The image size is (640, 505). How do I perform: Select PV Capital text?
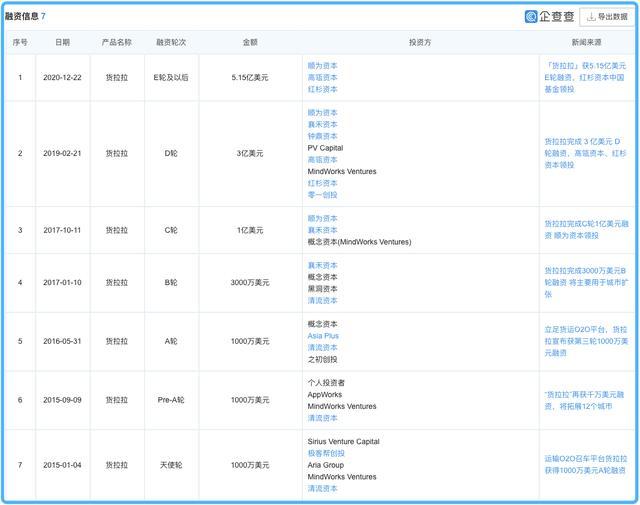[325, 148]
